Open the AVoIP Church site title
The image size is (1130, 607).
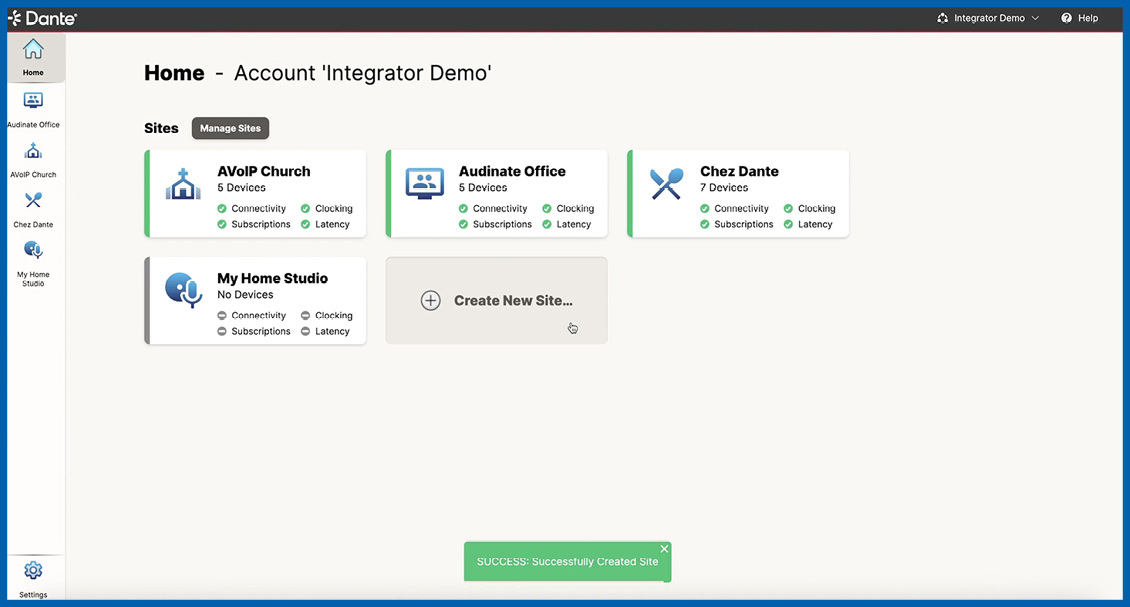[x=264, y=171]
